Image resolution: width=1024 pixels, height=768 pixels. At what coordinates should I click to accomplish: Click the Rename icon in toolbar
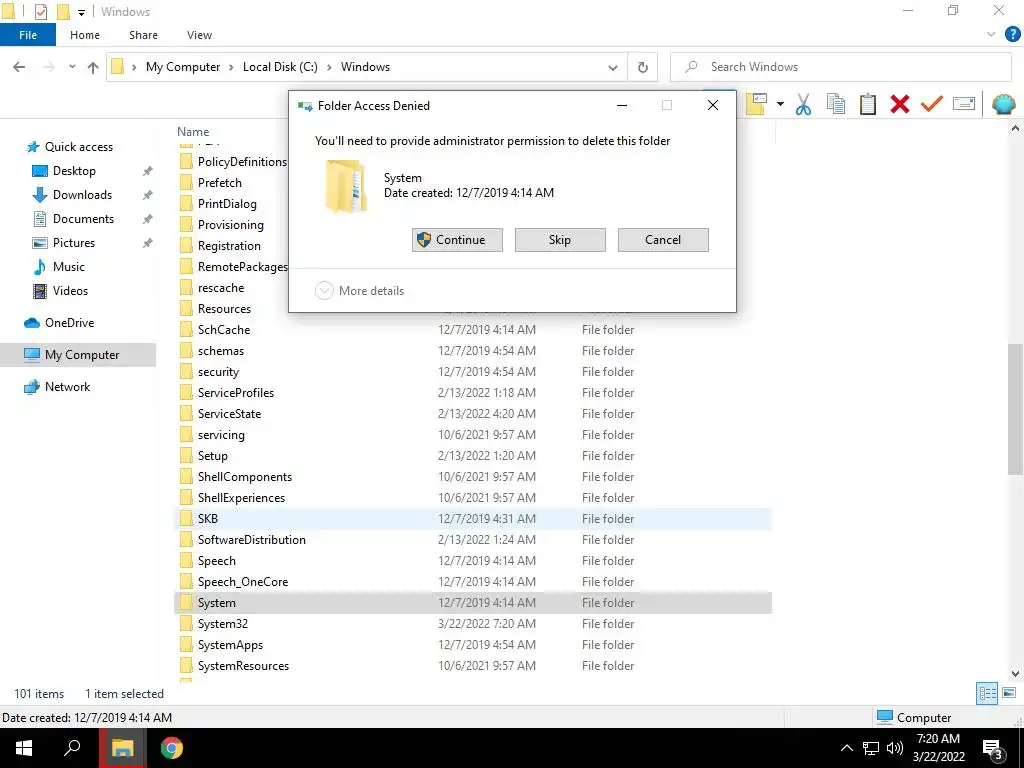click(963, 104)
